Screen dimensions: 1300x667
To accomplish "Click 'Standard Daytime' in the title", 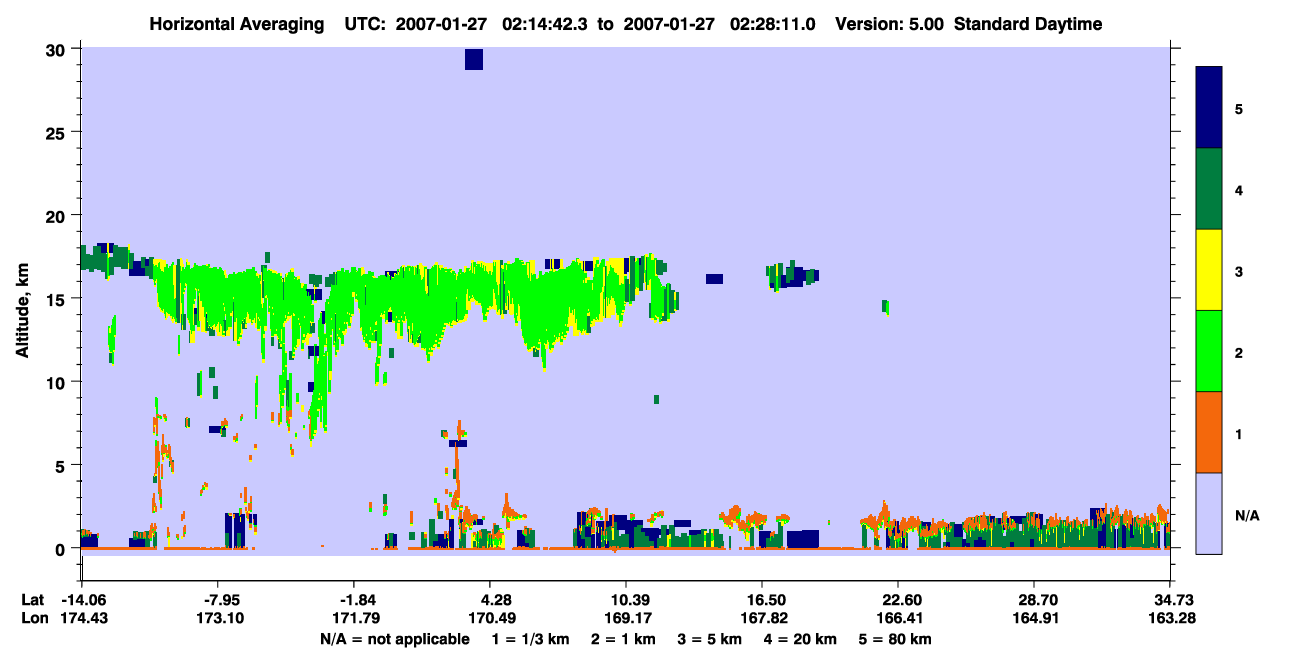I will (x=1028, y=24).
